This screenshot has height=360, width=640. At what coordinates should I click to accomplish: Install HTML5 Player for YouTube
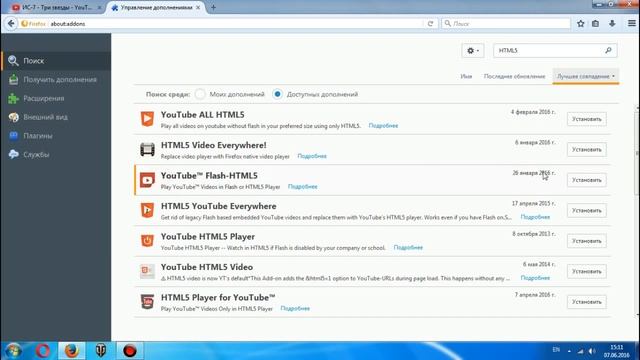(587, 302)
